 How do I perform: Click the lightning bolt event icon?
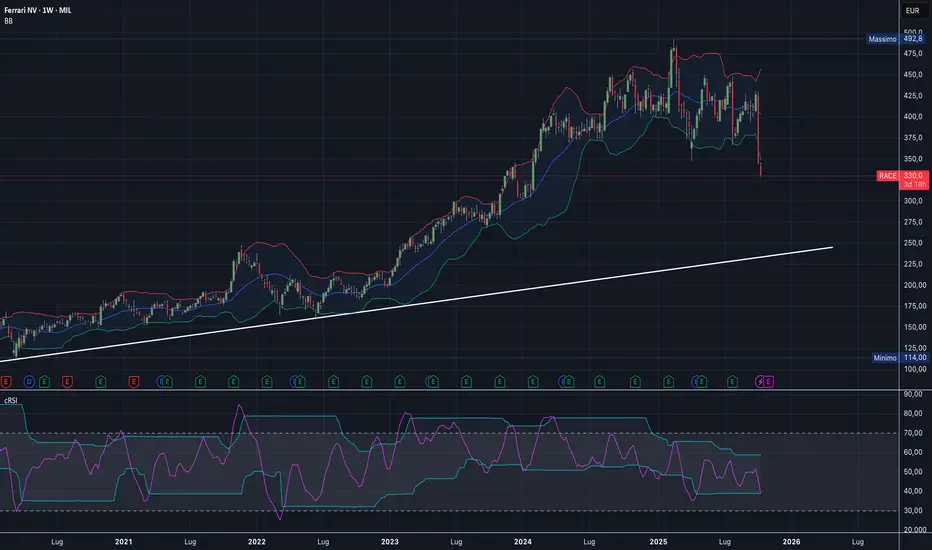pyautogui.click(x=759, y=381)
